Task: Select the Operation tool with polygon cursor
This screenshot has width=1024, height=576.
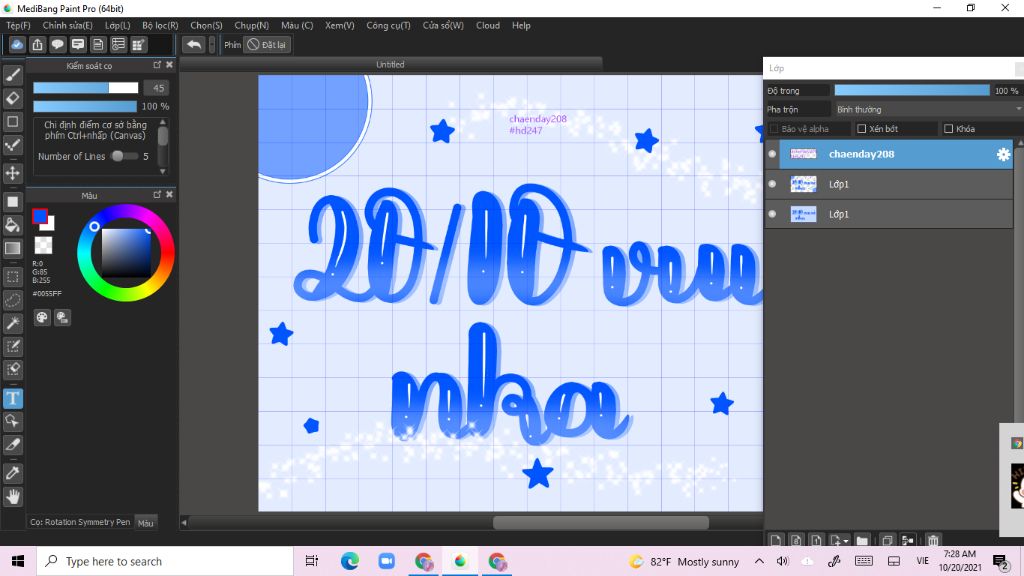Action: coord(12,421)
